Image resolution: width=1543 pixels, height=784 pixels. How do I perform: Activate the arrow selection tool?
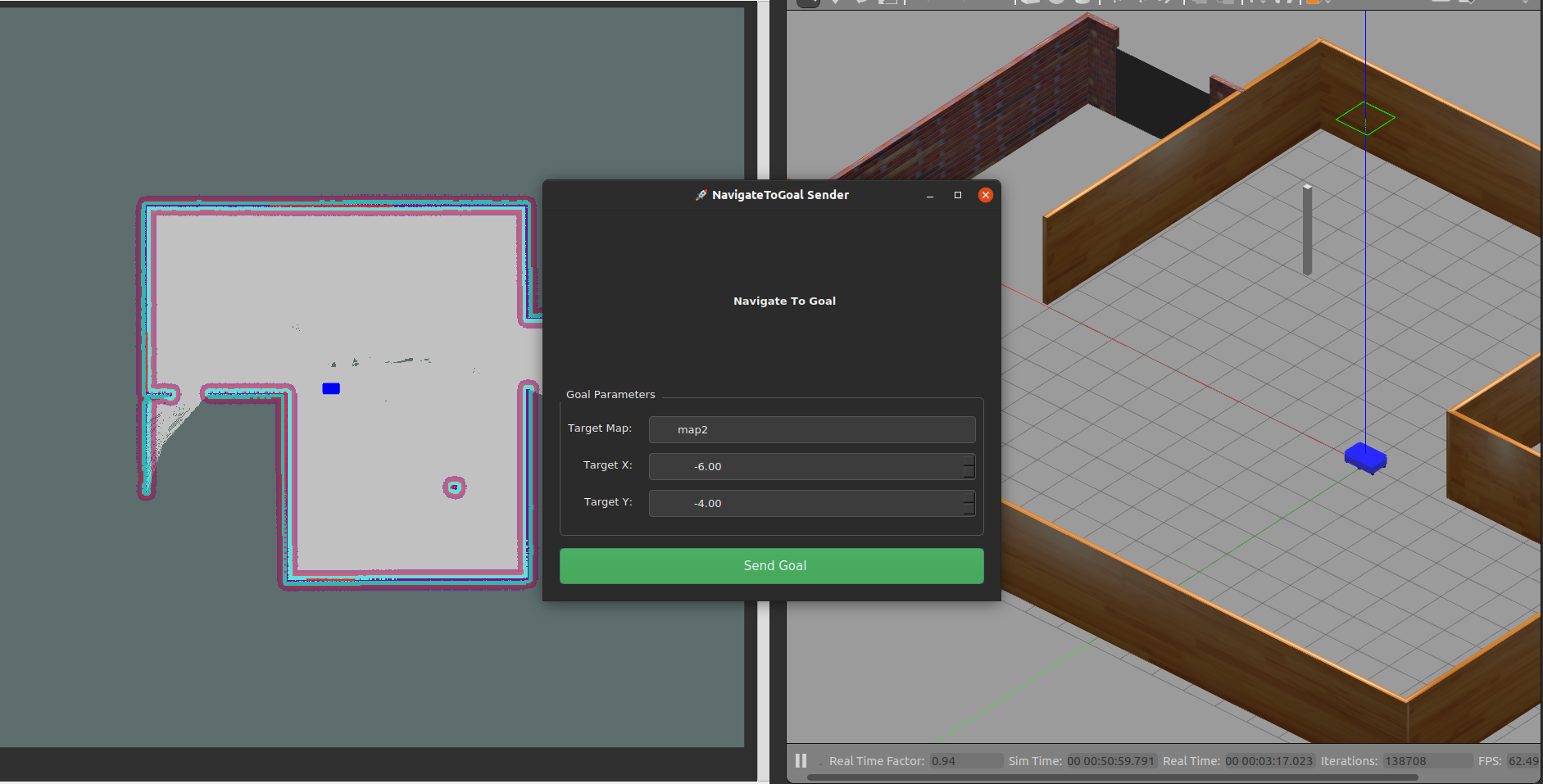click(x=807, y=3)
